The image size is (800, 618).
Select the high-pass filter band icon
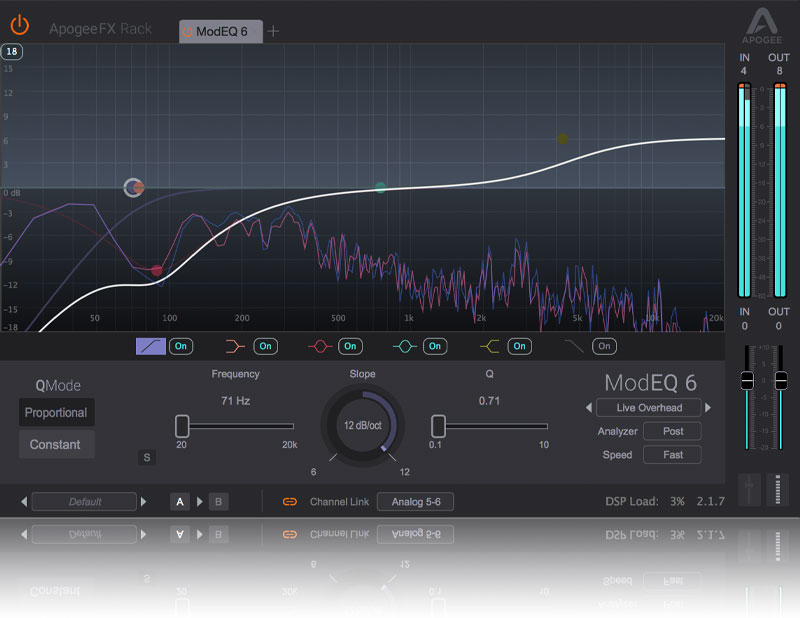tap(150, 346)
